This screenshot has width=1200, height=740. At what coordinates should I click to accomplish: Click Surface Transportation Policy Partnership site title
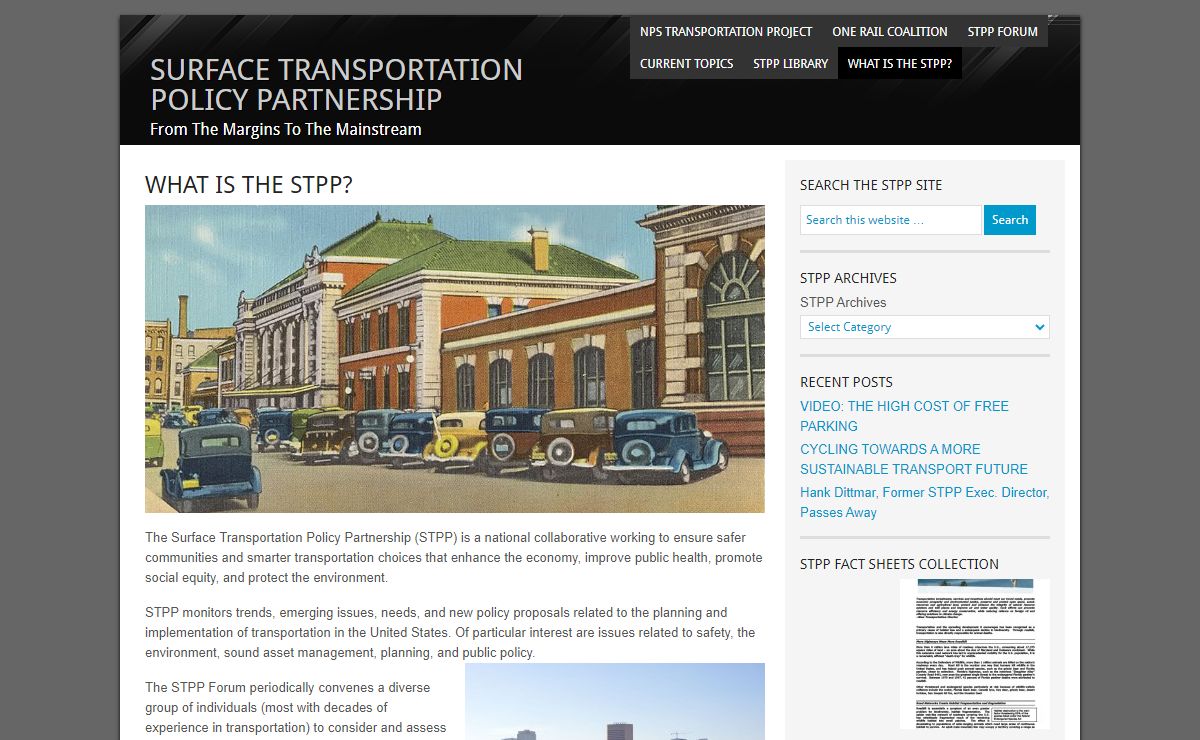336,84
